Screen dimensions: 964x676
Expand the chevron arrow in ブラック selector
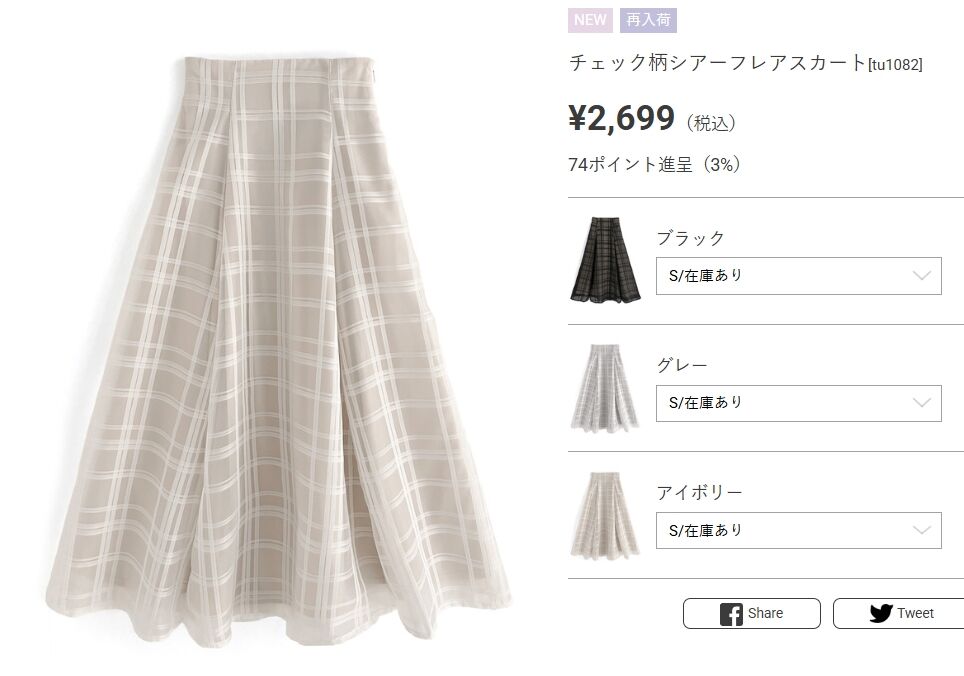pos(922,275)
